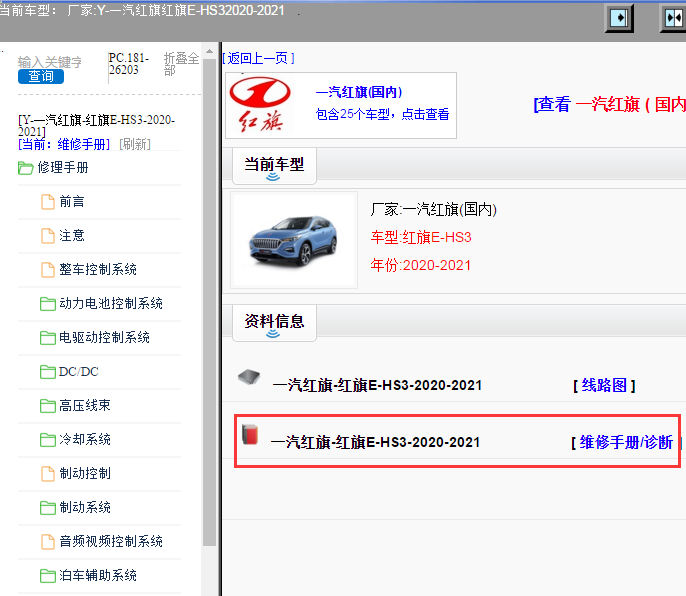The height and width of the screenshot is (596, 686).
Task: Click the 厂家:一汽红旗(国内) text
Action: click(x=434, y=210)
